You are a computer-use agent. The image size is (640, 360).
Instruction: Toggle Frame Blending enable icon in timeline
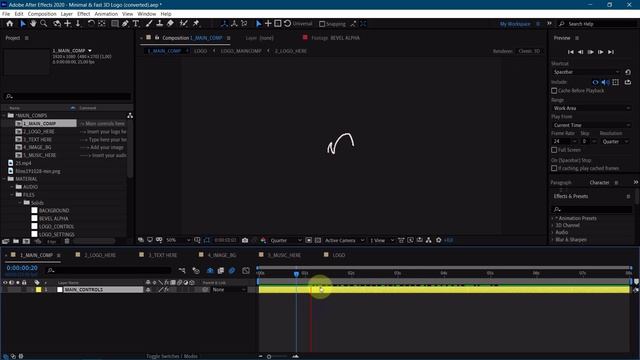221,270
